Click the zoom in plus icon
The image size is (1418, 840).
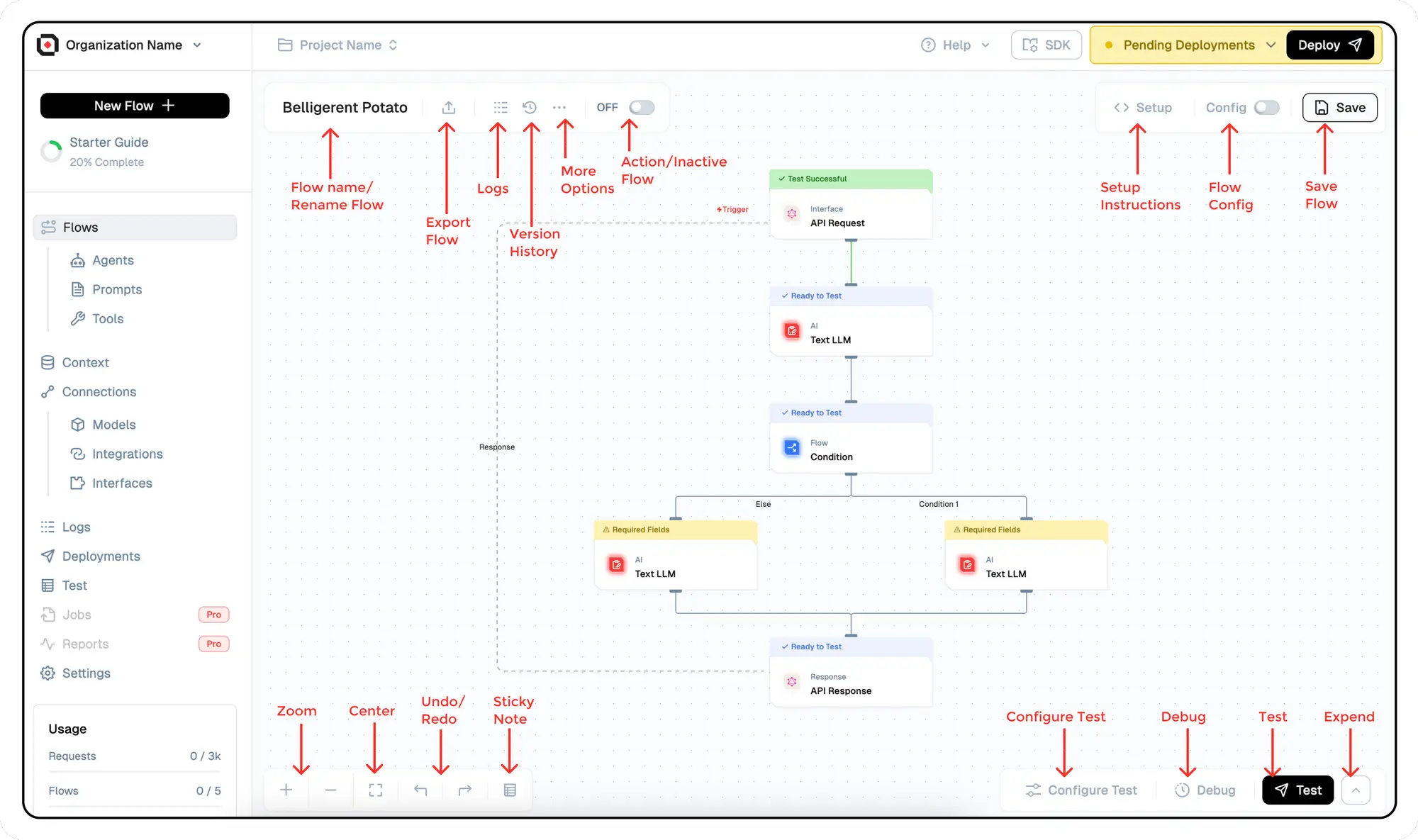286,790
